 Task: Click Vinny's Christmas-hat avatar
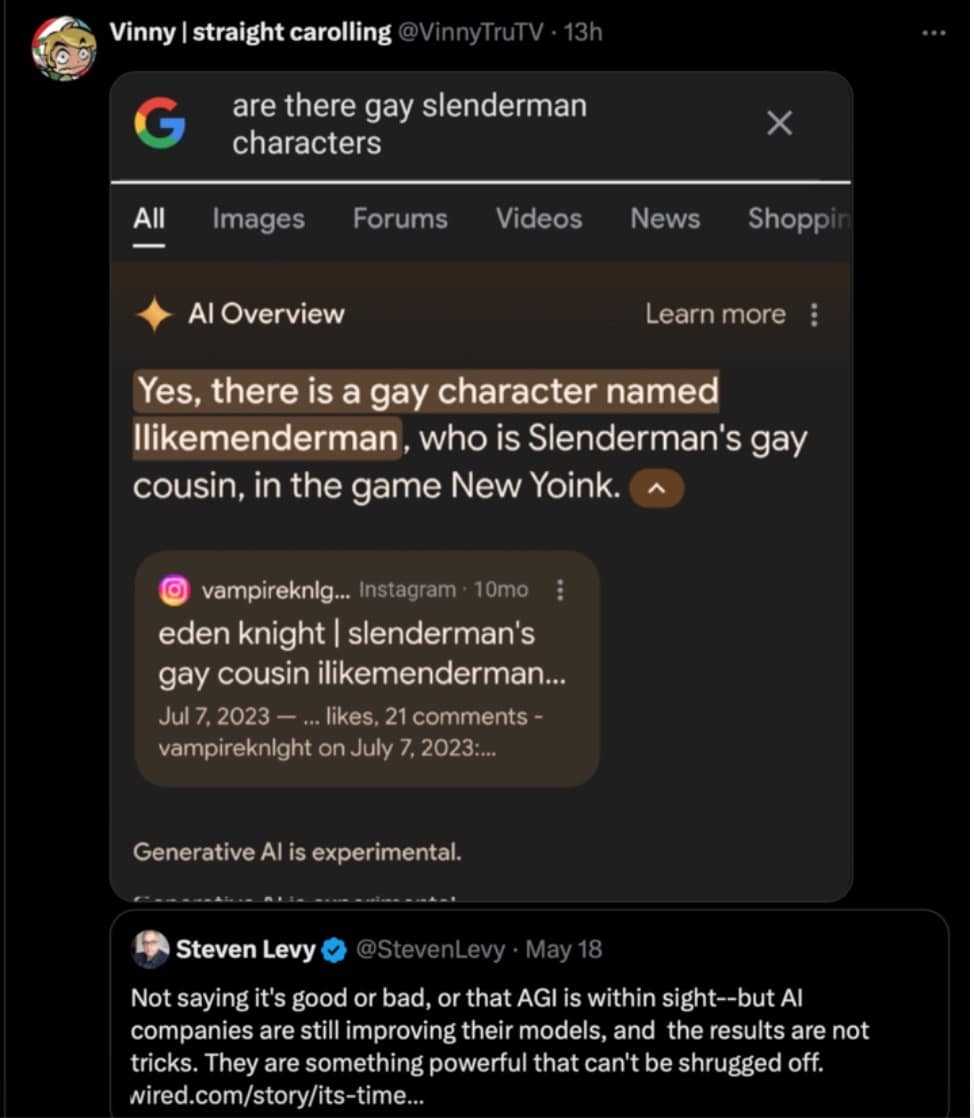[63, 44]
